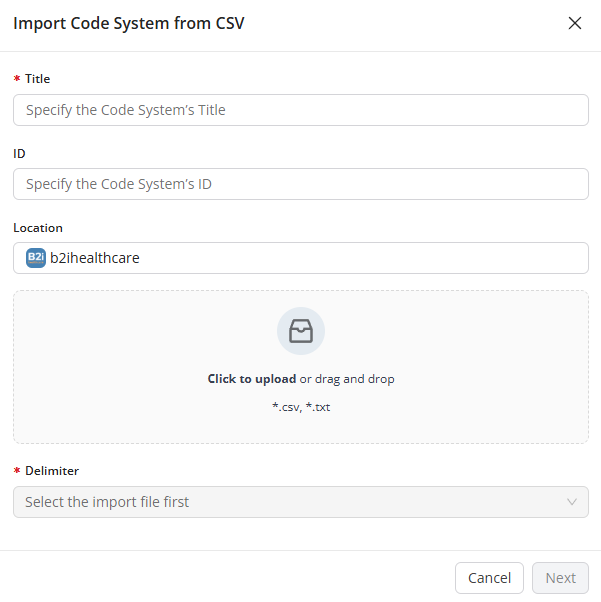Click the Delimiter field label
Image resolution: width=601 pixels, height=602 pixels.
[52, 470]
